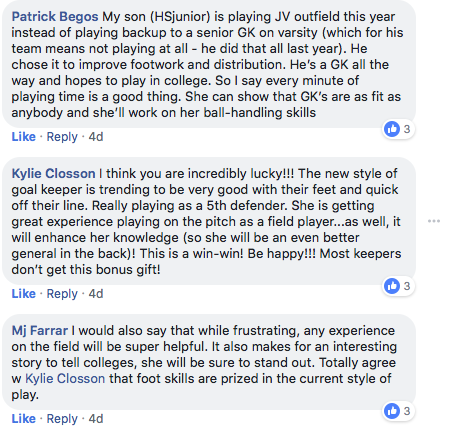Click the 4d timestamp under Mj Farrar's comment
452x435 pixels.
pyautogui.click(x=96, y=419)
